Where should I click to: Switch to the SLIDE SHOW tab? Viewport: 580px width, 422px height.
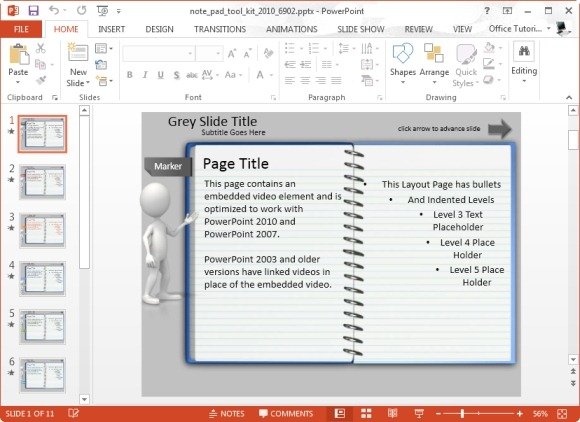361,29
